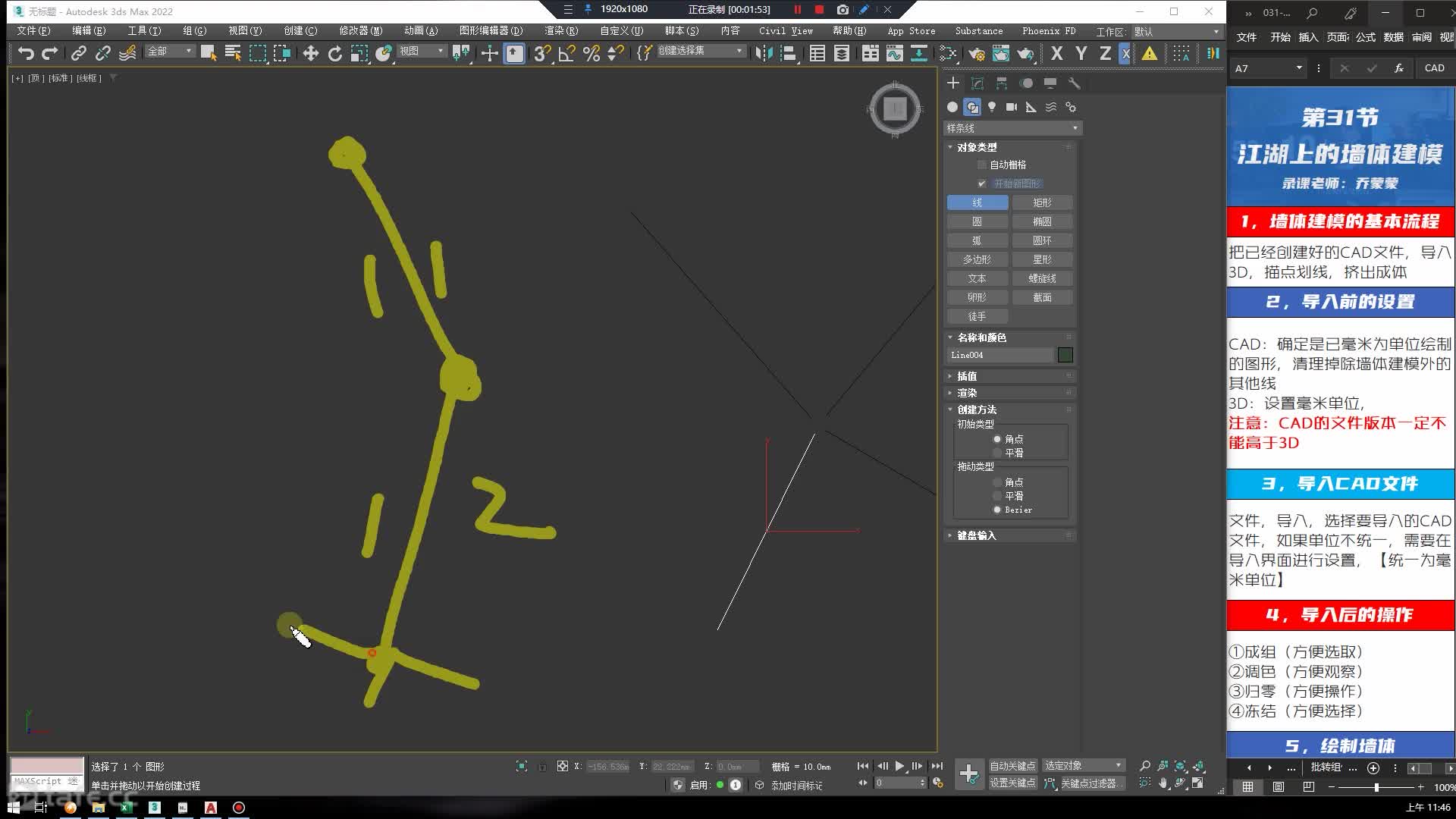
Task: Enable the 自动栅格 checkbox
Action: click(982, 165)
